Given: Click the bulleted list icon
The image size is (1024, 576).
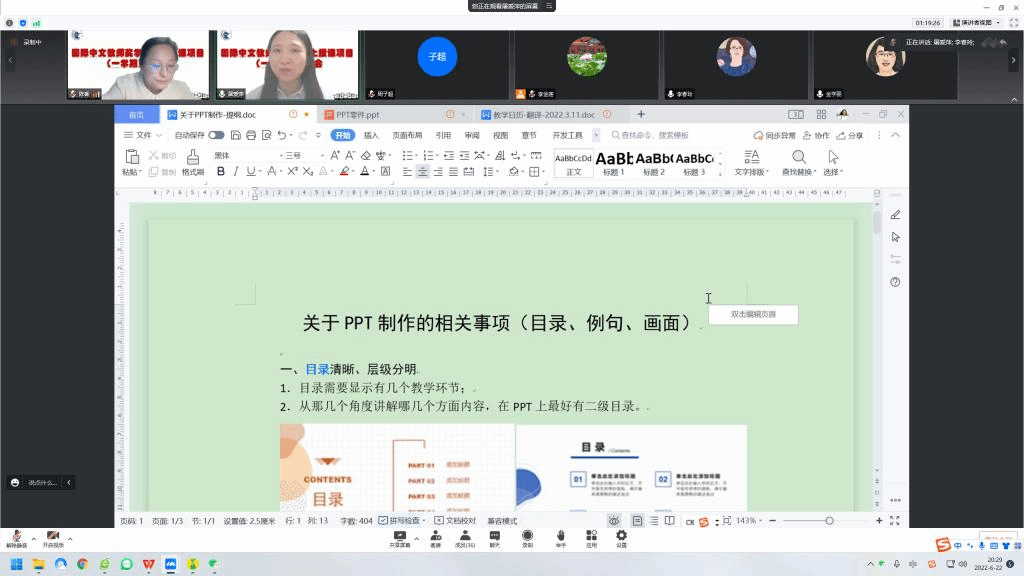Looking at the screenshot, I should pos(407,155).
